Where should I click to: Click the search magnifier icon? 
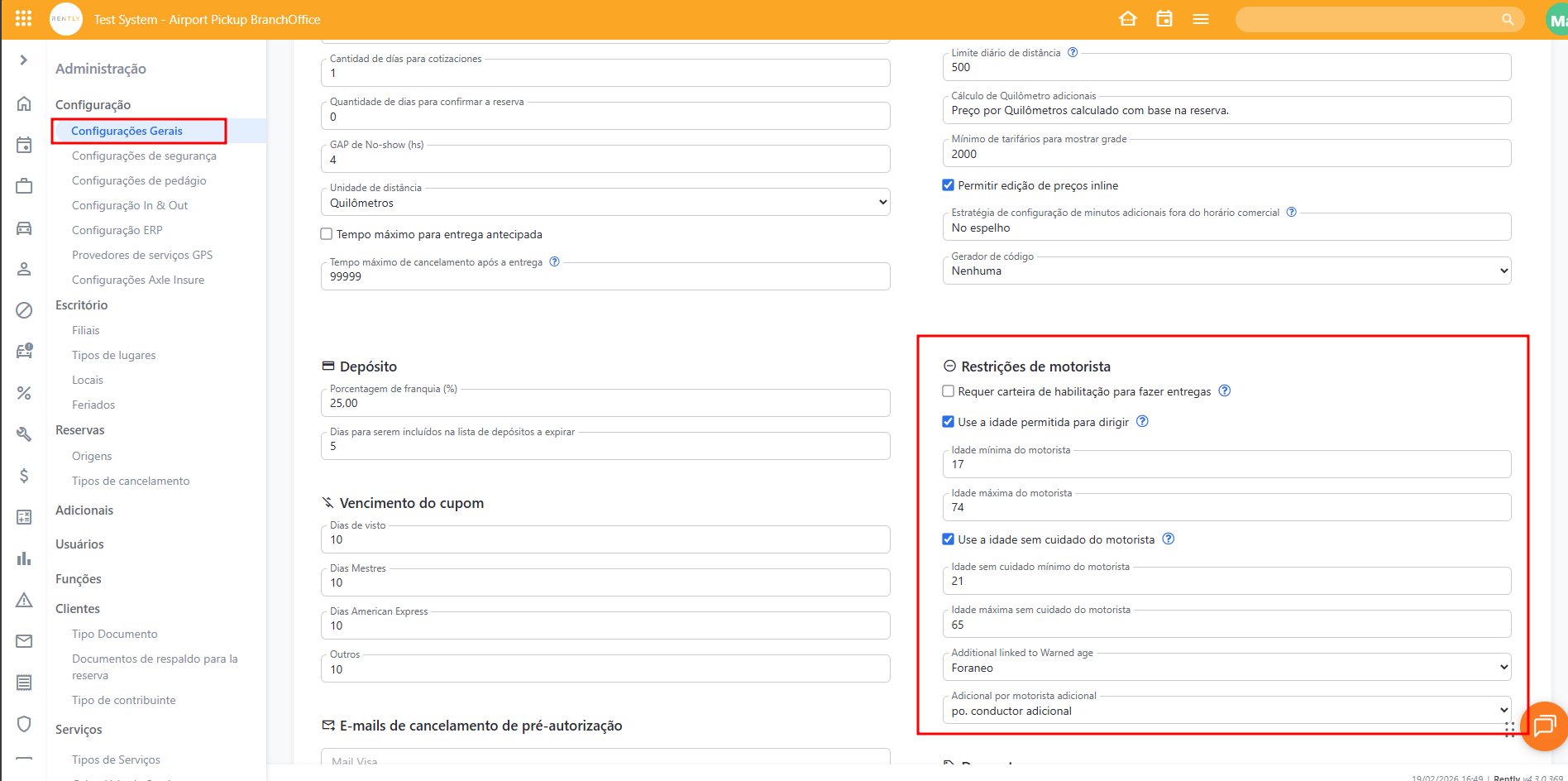(1508, 19)
